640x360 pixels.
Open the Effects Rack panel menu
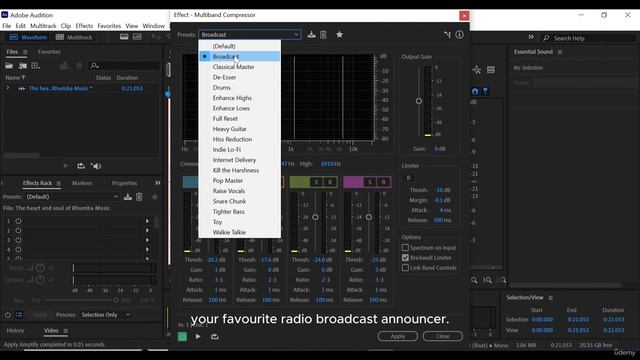click(59, 183)
